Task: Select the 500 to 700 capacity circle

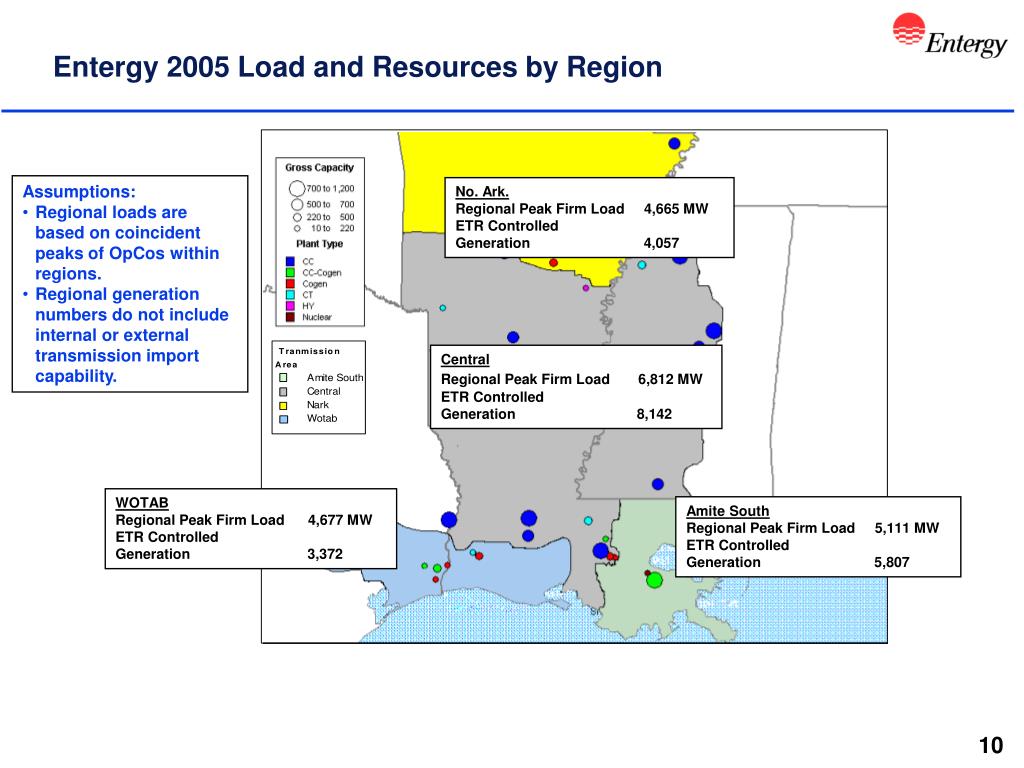Action: (297, 204)
